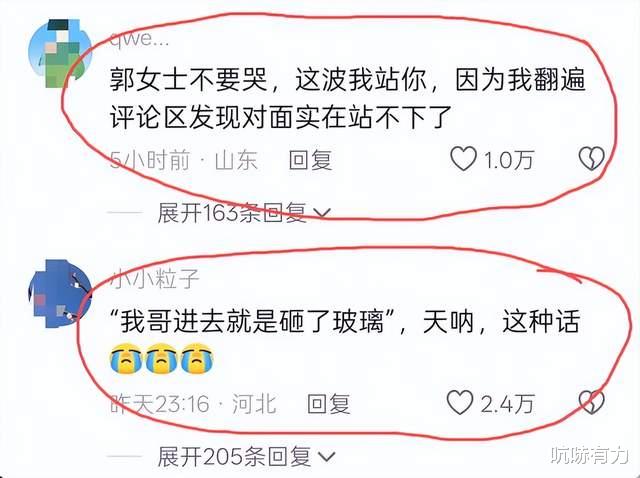Click the 昨天23:16 · 河北 timestamp
The width and height of the screenshot is (640, 478).
coord(193,404)
